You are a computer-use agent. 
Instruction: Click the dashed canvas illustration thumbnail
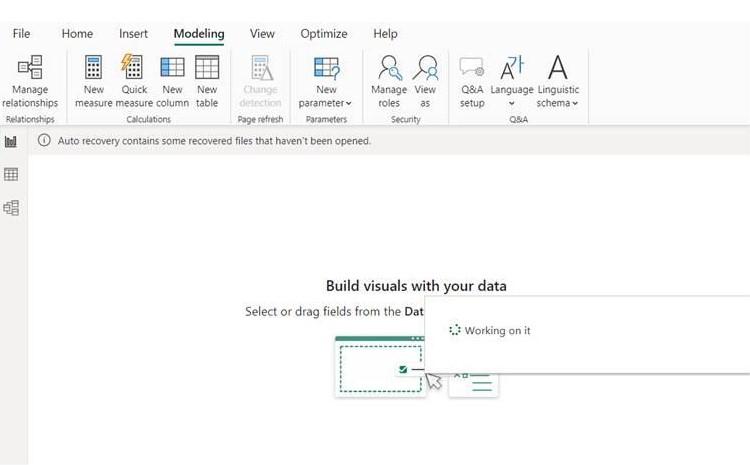pos(380,367)
